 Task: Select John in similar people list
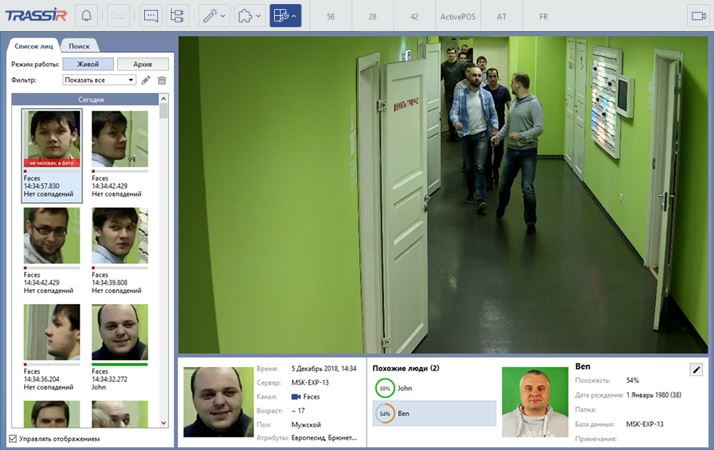(x=432, y=387)
